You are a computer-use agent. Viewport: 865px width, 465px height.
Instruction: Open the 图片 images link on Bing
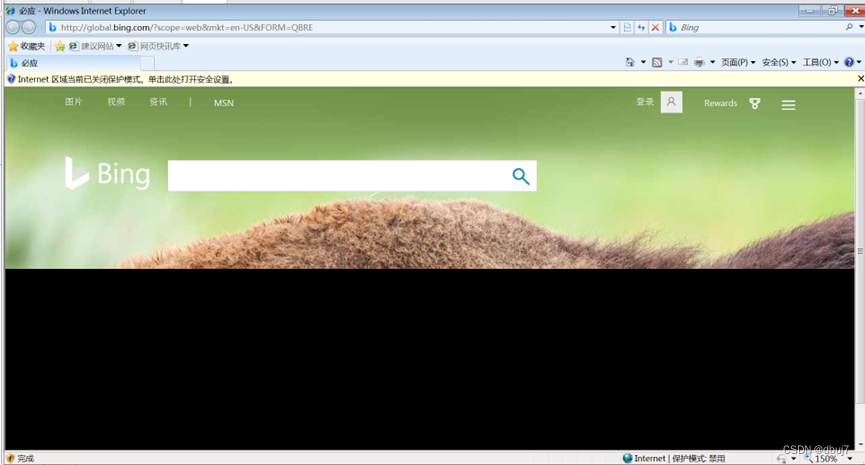73,102
